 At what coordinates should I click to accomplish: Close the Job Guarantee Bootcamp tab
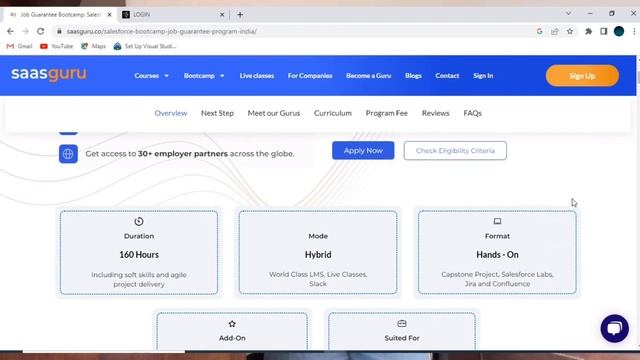click(x=109, y=15)
